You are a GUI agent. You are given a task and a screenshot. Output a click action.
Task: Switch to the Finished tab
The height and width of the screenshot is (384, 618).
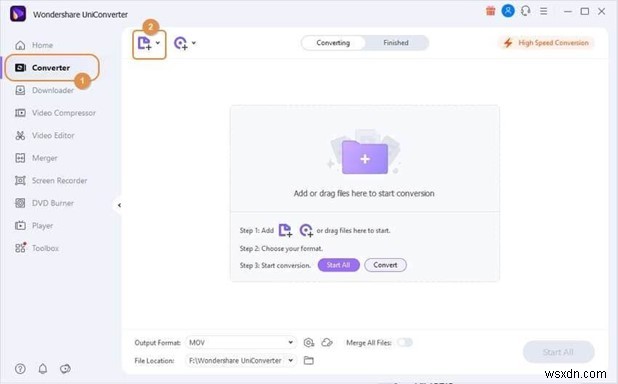click(x=396, y=43)
